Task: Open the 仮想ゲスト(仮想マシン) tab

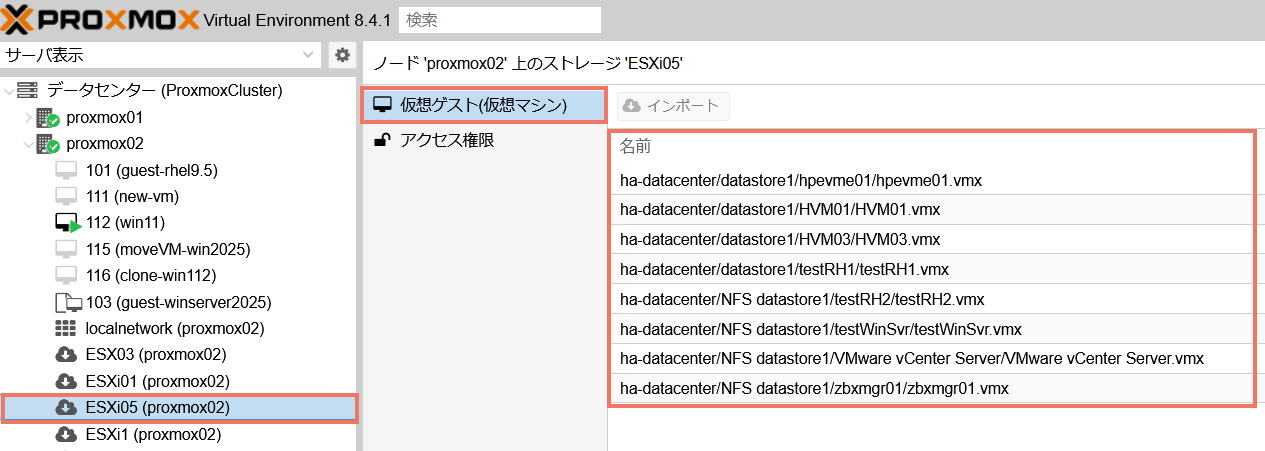Action: (x=483, y=105)
